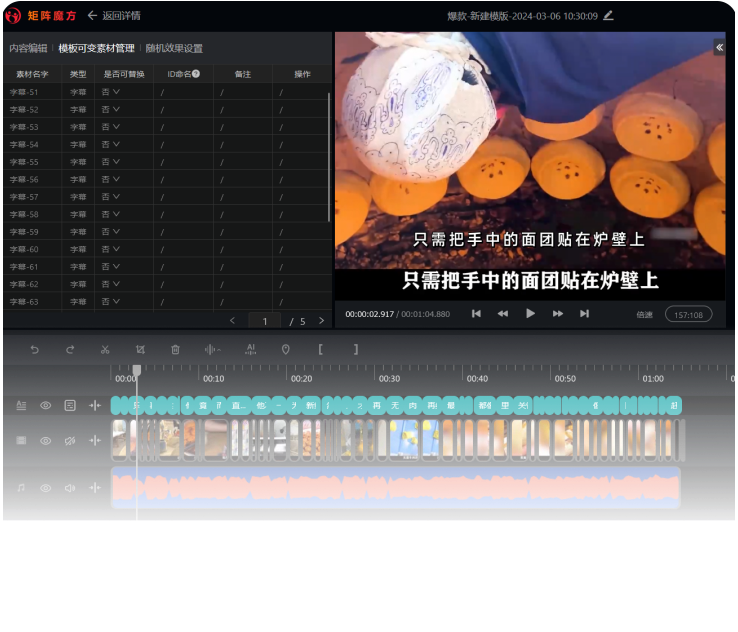Edit the template title with pencil icon
This screenshot has height=632, width=738.
(608, 16)
